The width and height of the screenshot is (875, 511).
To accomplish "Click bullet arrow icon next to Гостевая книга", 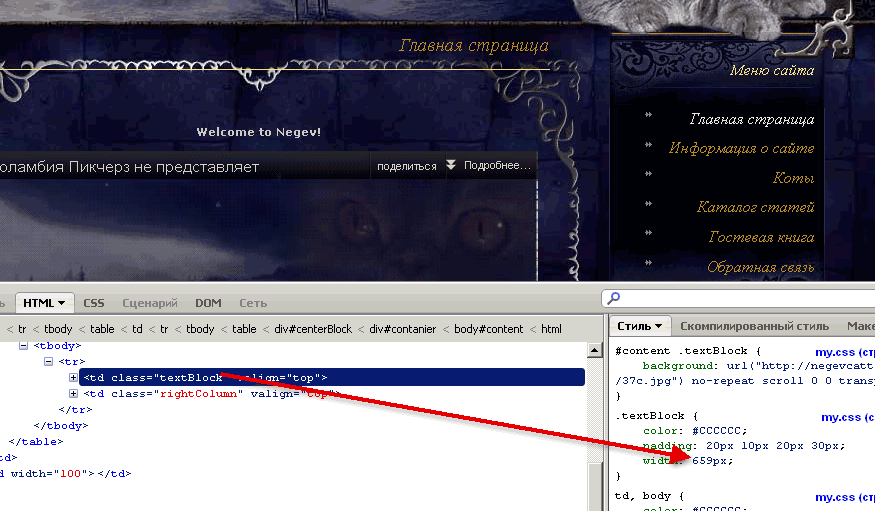I will point(649,233).
